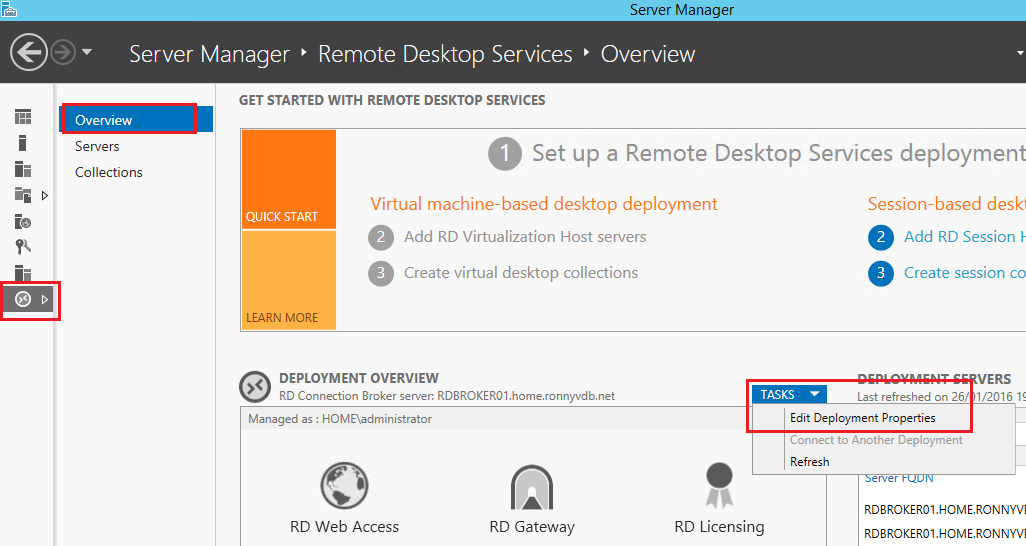Open the Collections page
1026x546 pixels.
coord(108,172)
